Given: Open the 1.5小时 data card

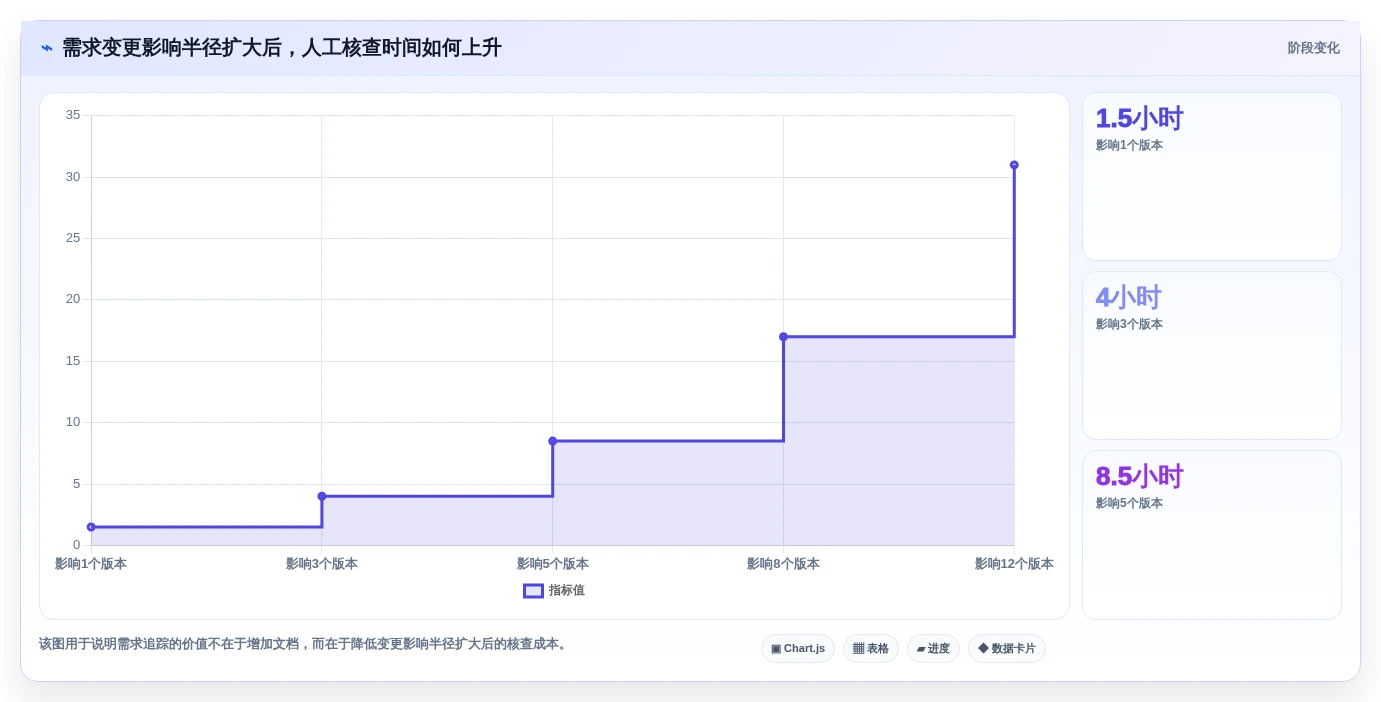Looking at the screenshot, I should tap(1212, 177).
